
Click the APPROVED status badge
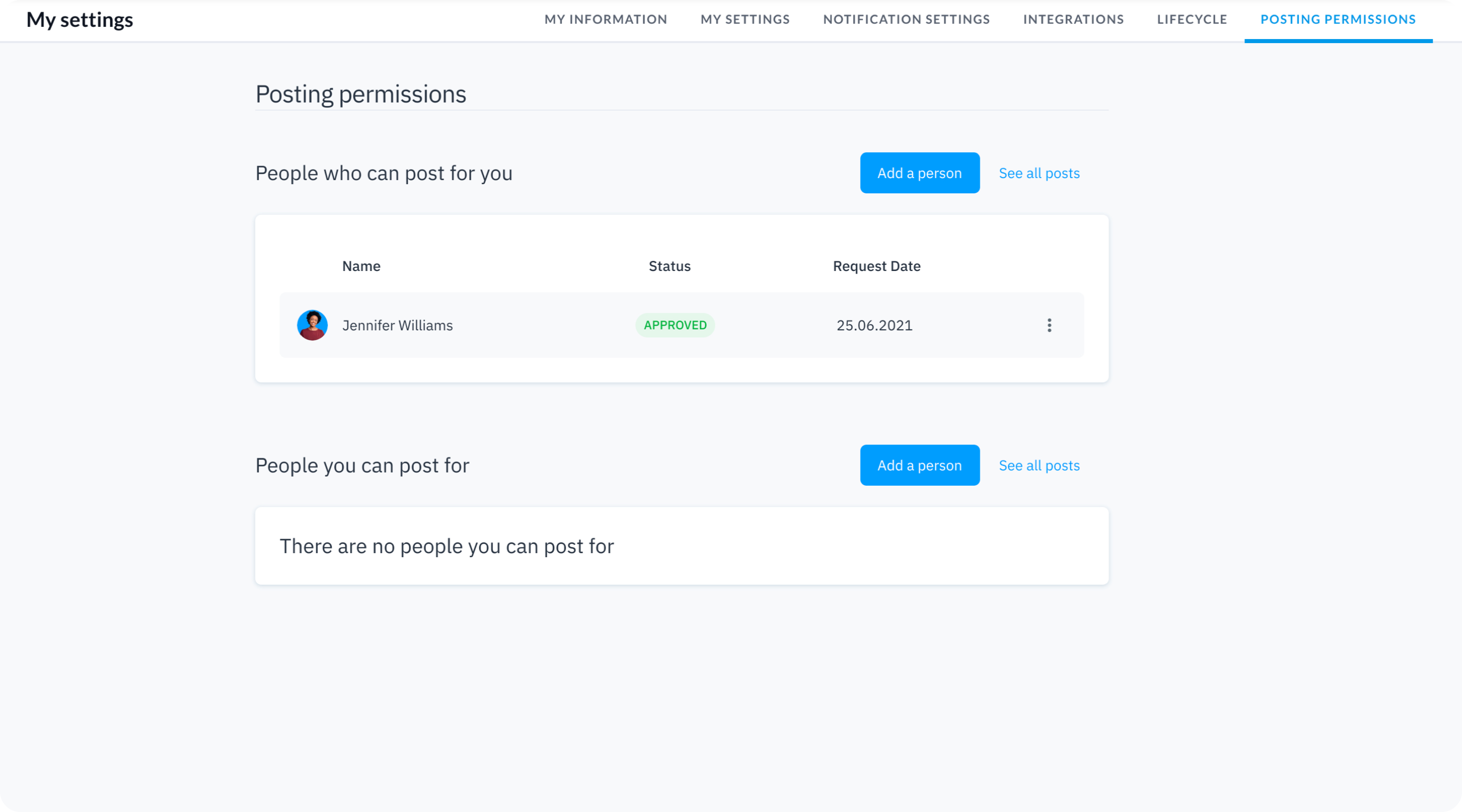tap(675, 325)
